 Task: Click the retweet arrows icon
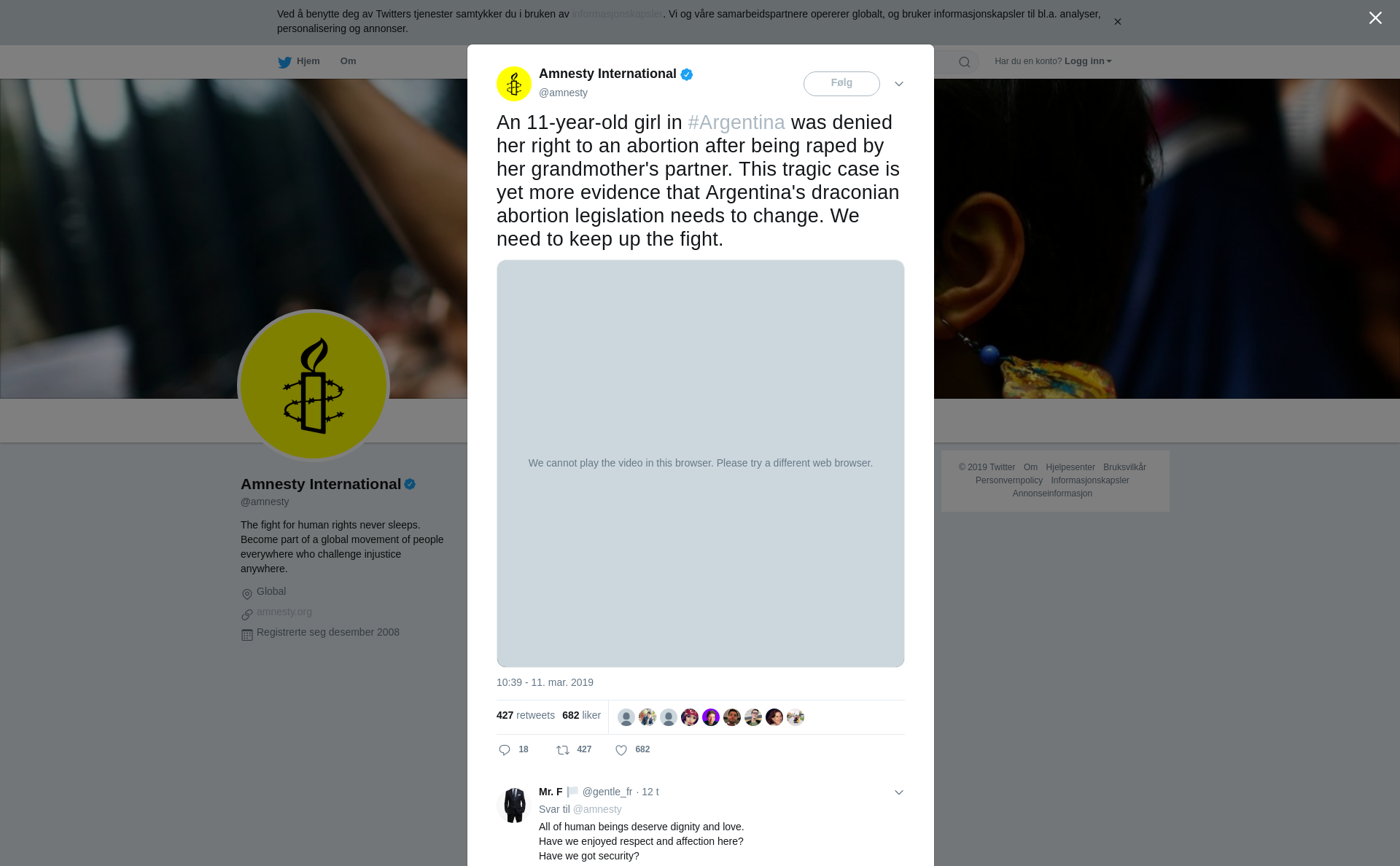click(563, 750)
